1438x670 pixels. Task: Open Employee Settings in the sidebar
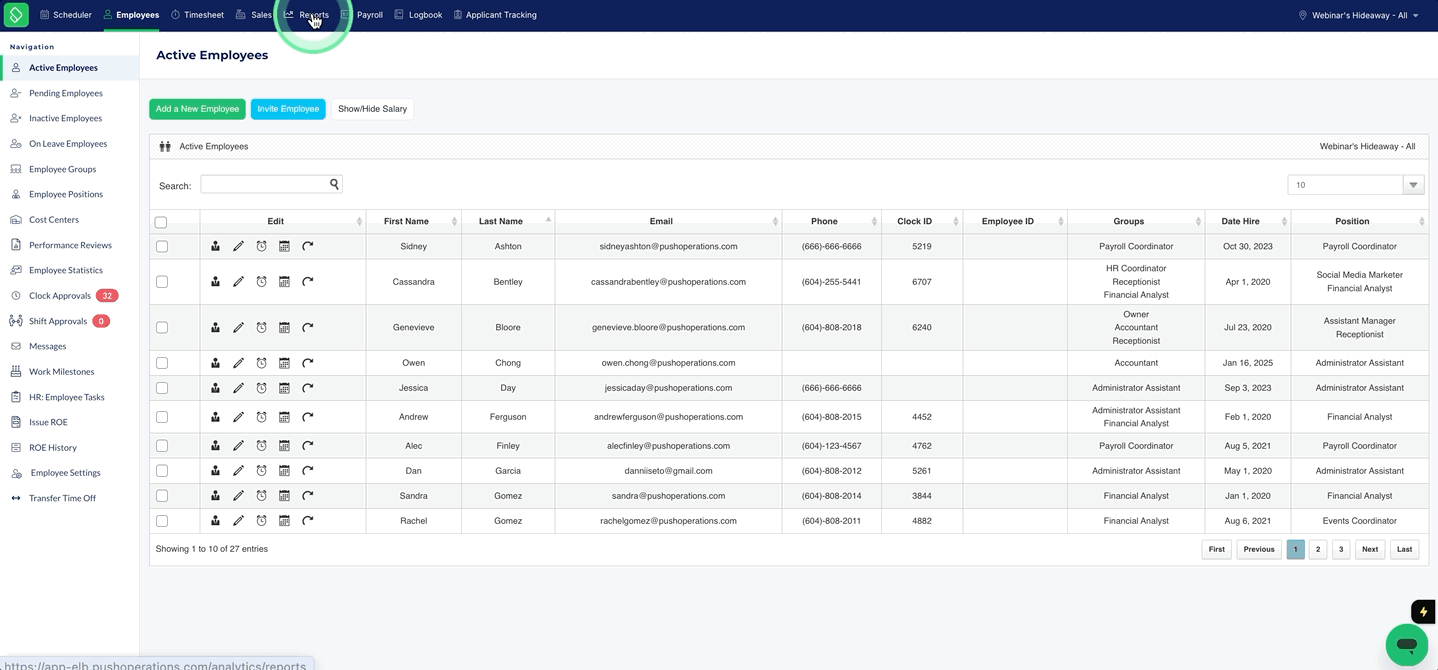(x=65, y=473)
